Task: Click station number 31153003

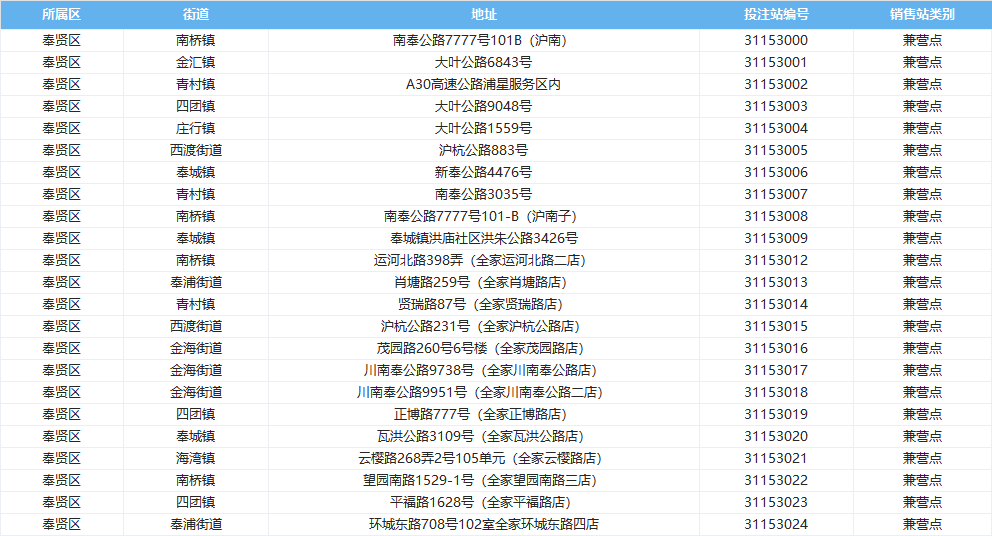Action: point(776,106)
